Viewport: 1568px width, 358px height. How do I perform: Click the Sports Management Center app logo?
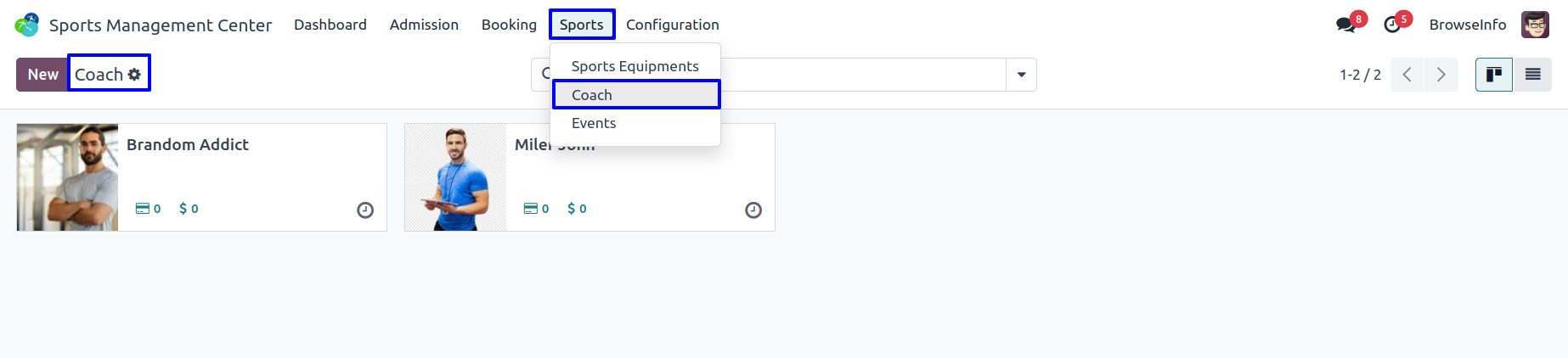point(27,25)
